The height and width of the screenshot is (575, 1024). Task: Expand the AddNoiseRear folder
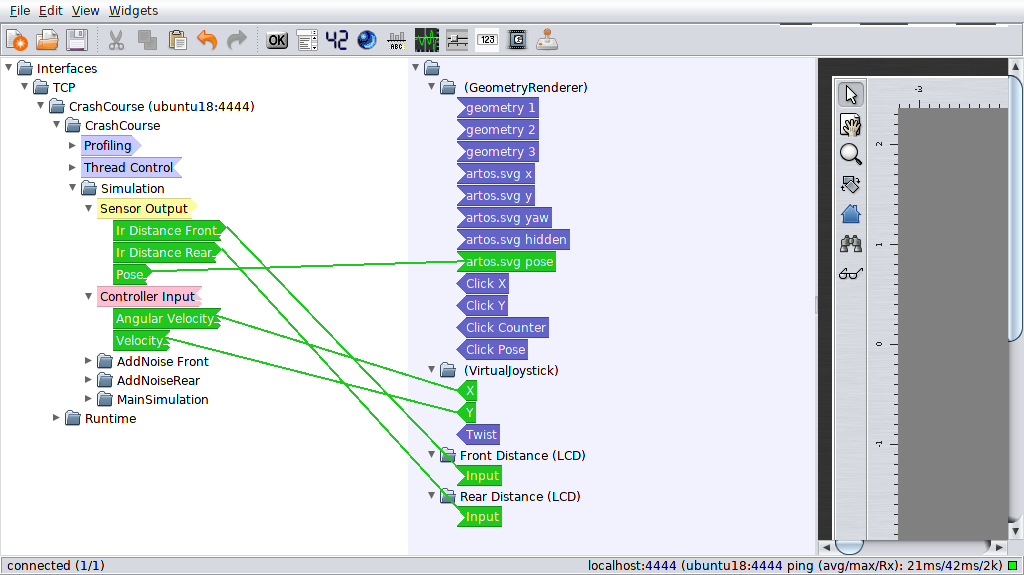(x=89, y=379)
